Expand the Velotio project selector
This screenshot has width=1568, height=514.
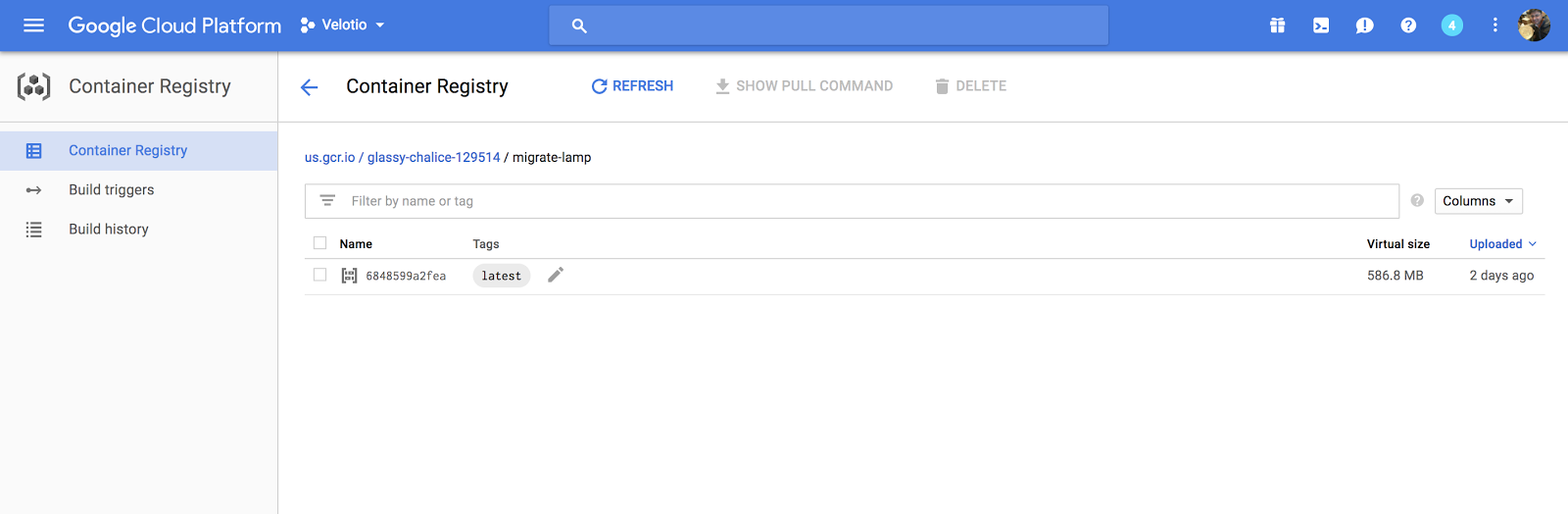(x=342, y=26)
